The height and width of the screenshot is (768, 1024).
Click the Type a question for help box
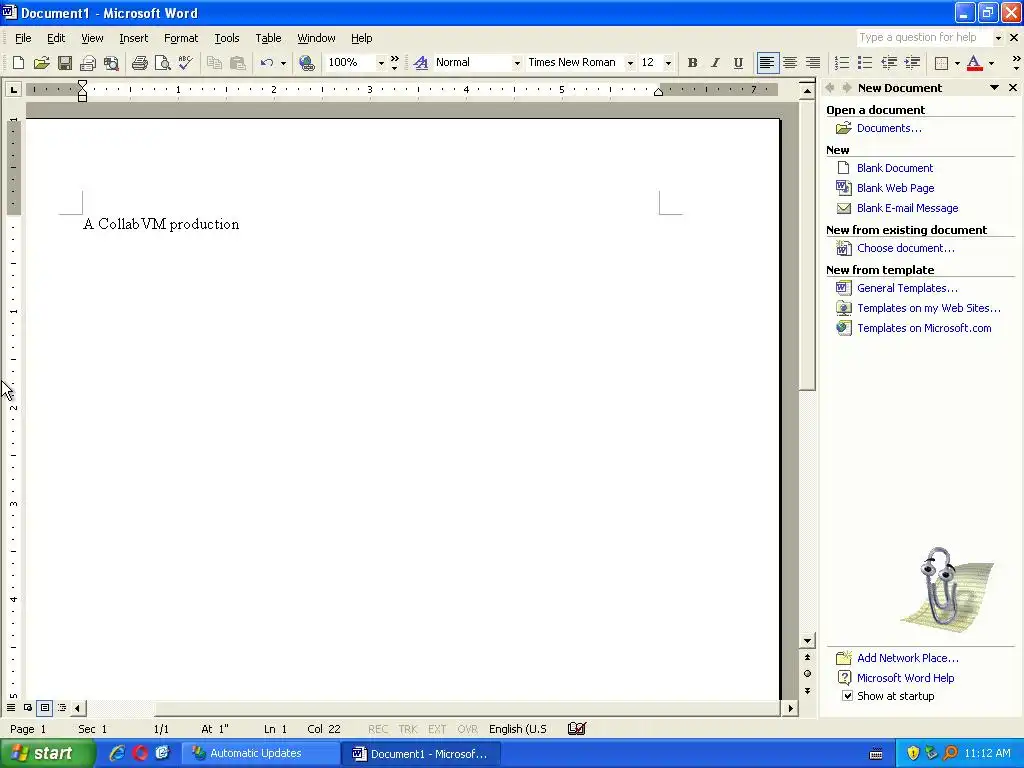[x=924, y=38]
